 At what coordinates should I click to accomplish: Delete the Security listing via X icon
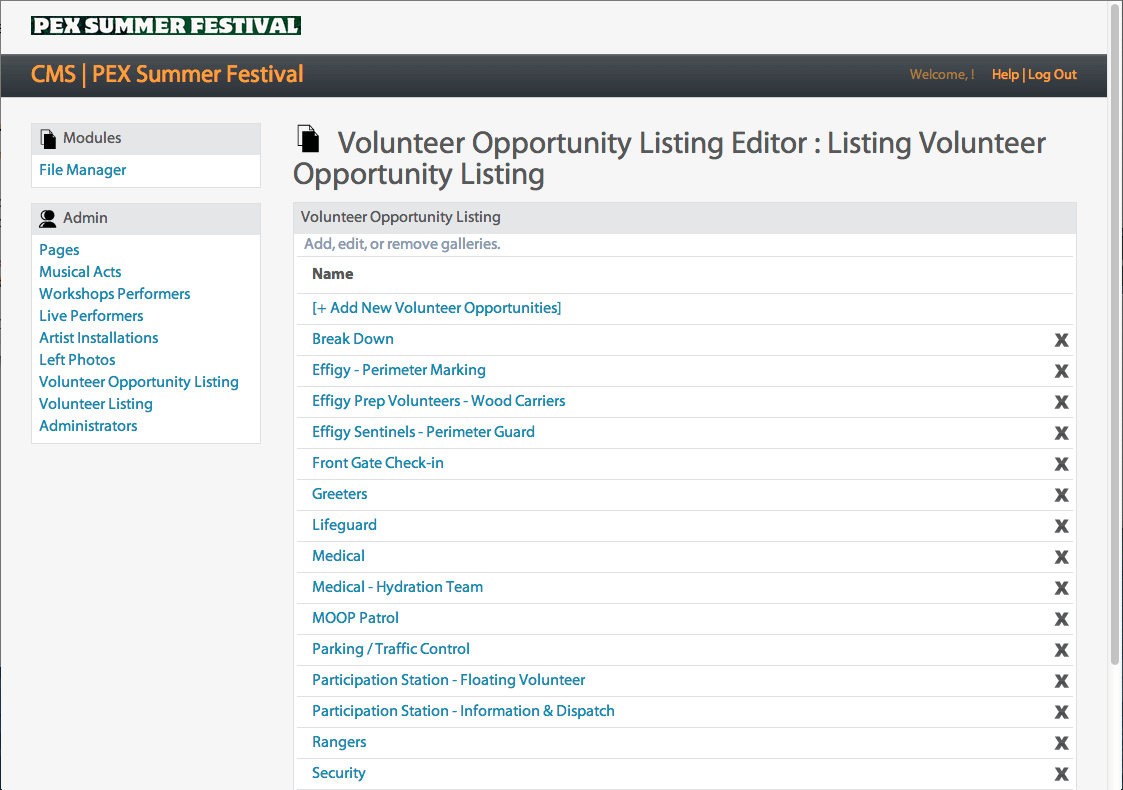coord(1061,774)
